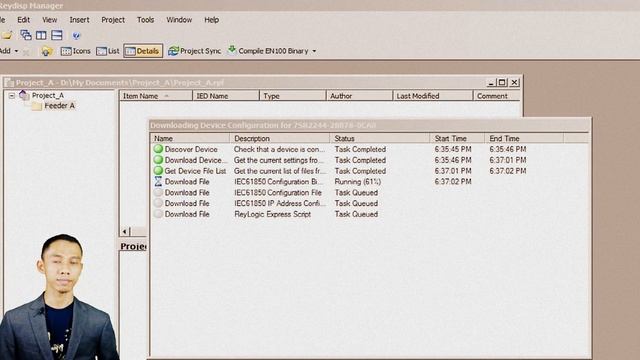The height and width of the screenshot is (360, 640).
Task: Switch to Icons view
Action: 76,51
